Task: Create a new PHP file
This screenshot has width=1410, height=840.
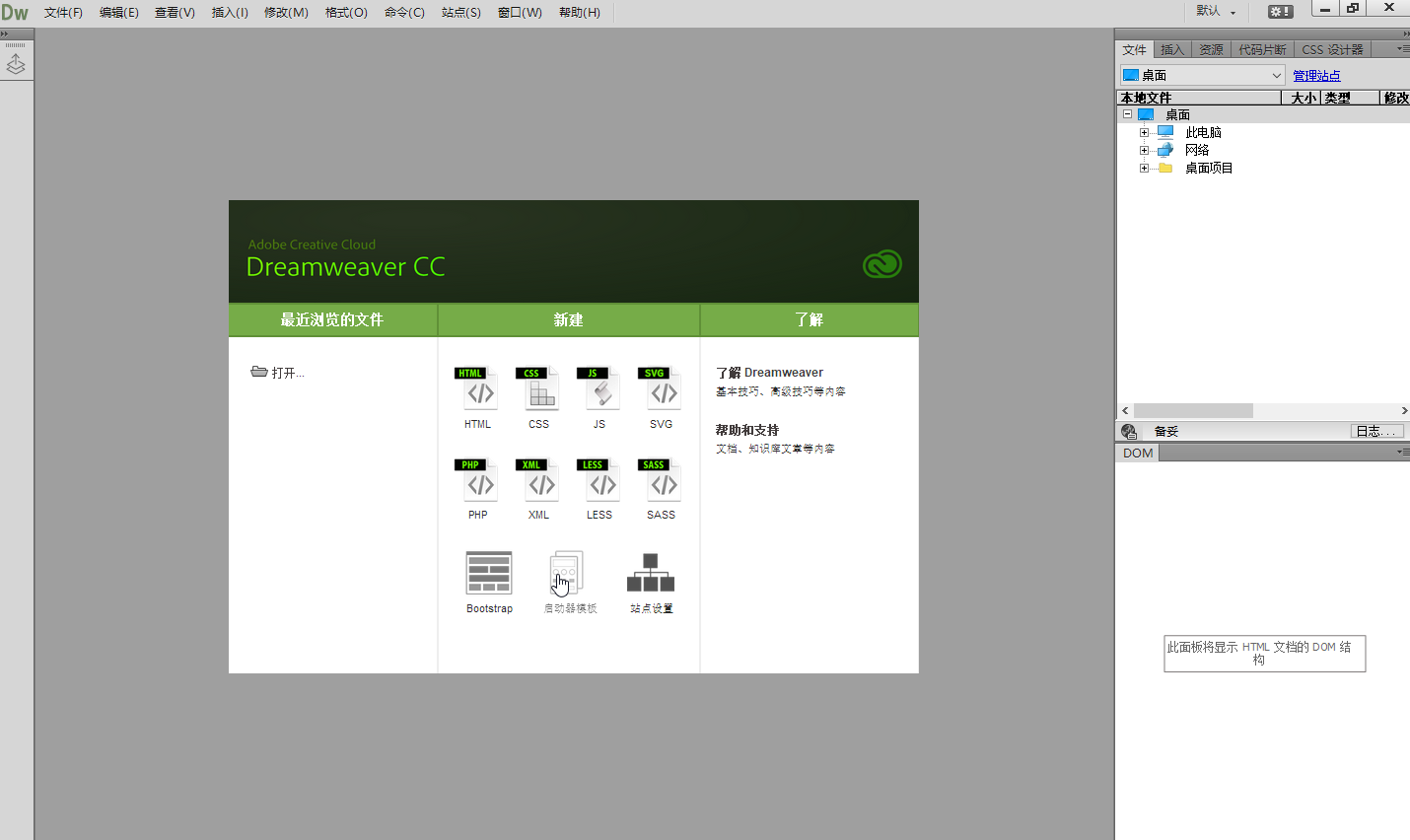Action: (478, 483)
